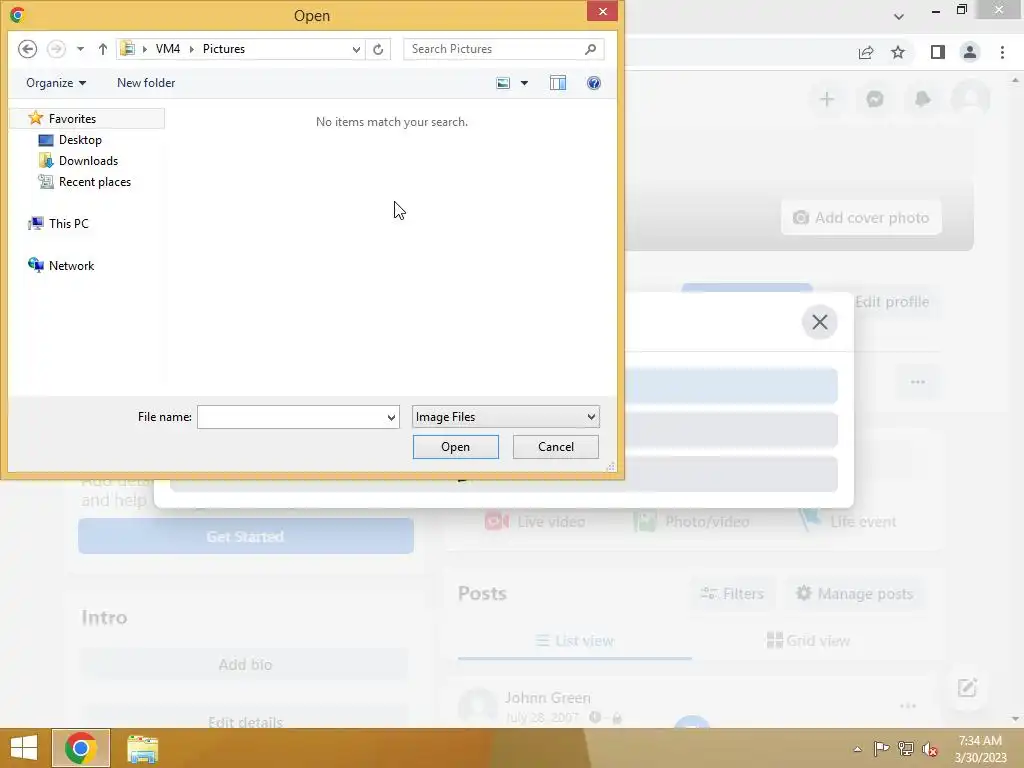Close the Facebook popup with the X

click(820, 322)
